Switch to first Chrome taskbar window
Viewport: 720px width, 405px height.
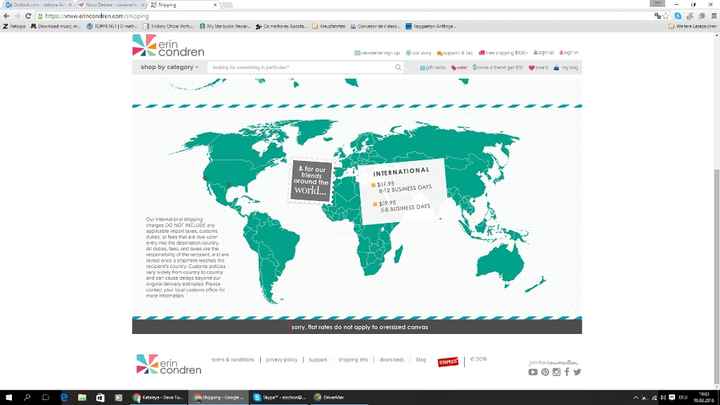(158, 398)
